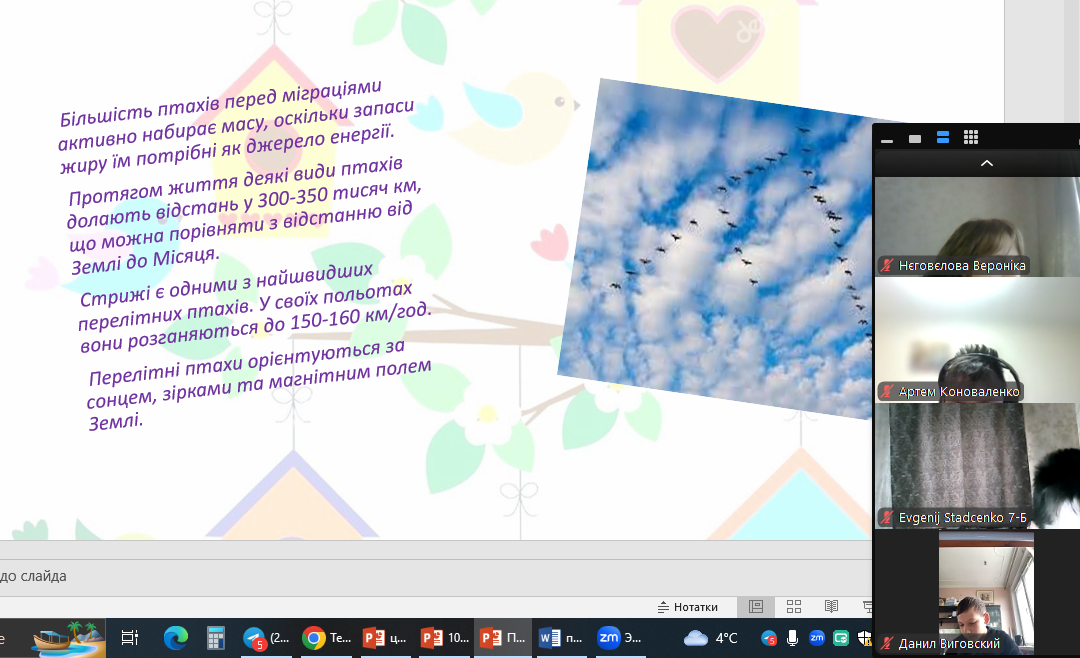
Task: Select Evgenij Stadcenko 7-Б's video tile
Action: (977, 466)
